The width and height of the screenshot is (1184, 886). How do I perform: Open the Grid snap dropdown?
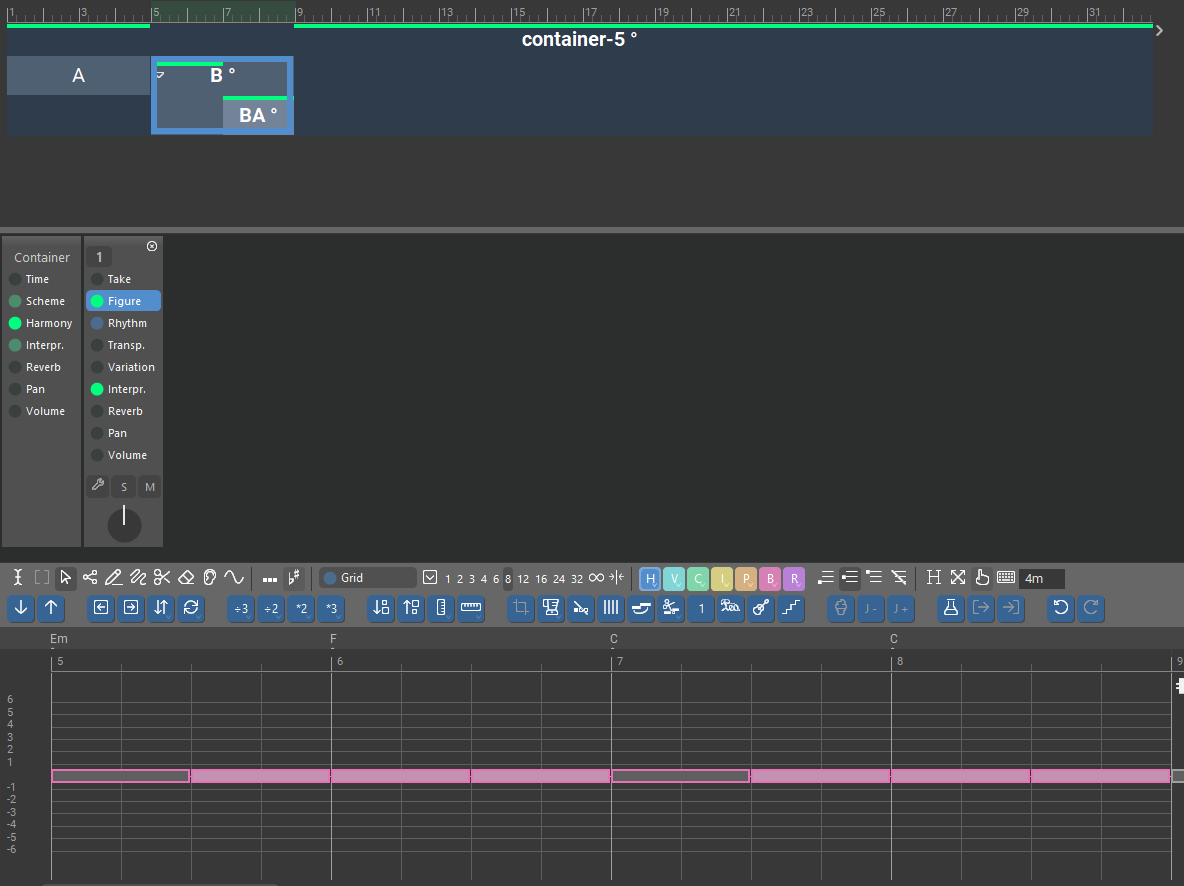(x=367, y=578)
